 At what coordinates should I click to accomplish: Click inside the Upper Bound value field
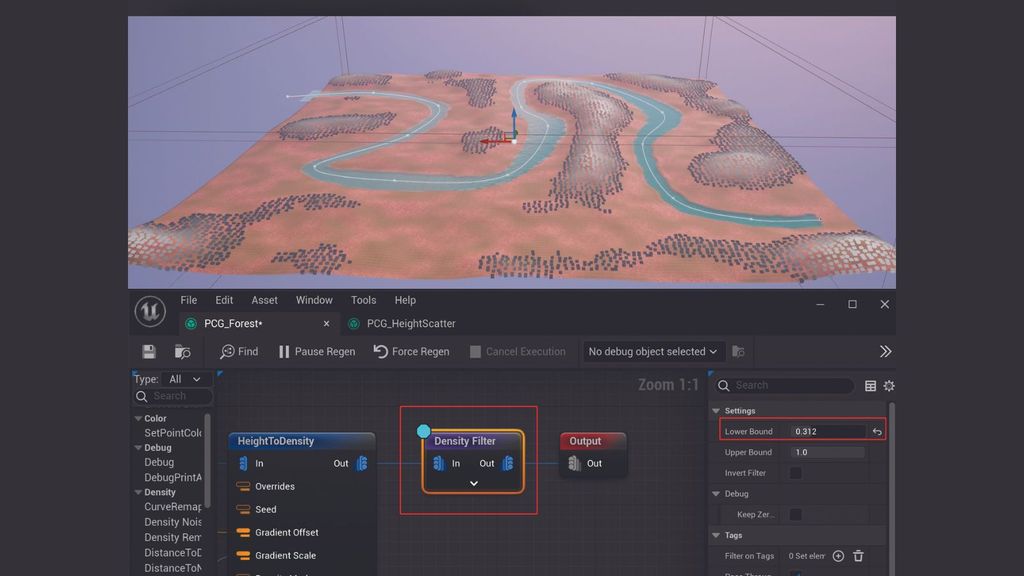point(827,452)
